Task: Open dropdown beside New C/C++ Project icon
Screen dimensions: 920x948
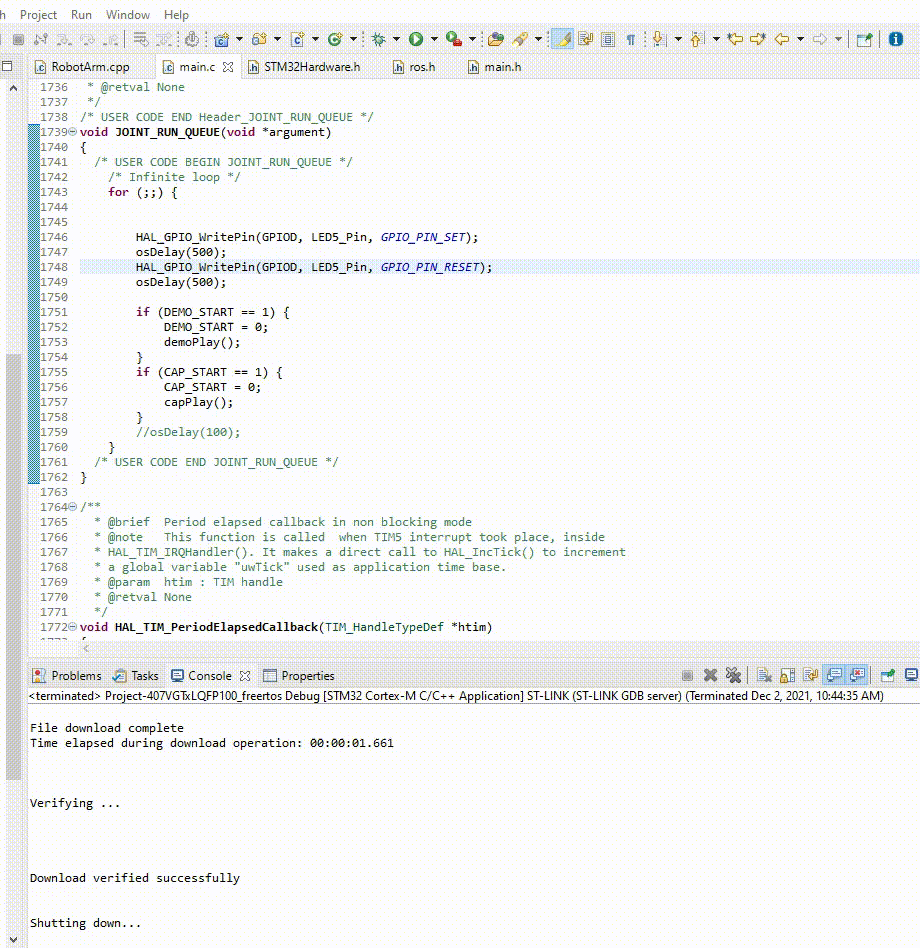Action: point(239,40)
